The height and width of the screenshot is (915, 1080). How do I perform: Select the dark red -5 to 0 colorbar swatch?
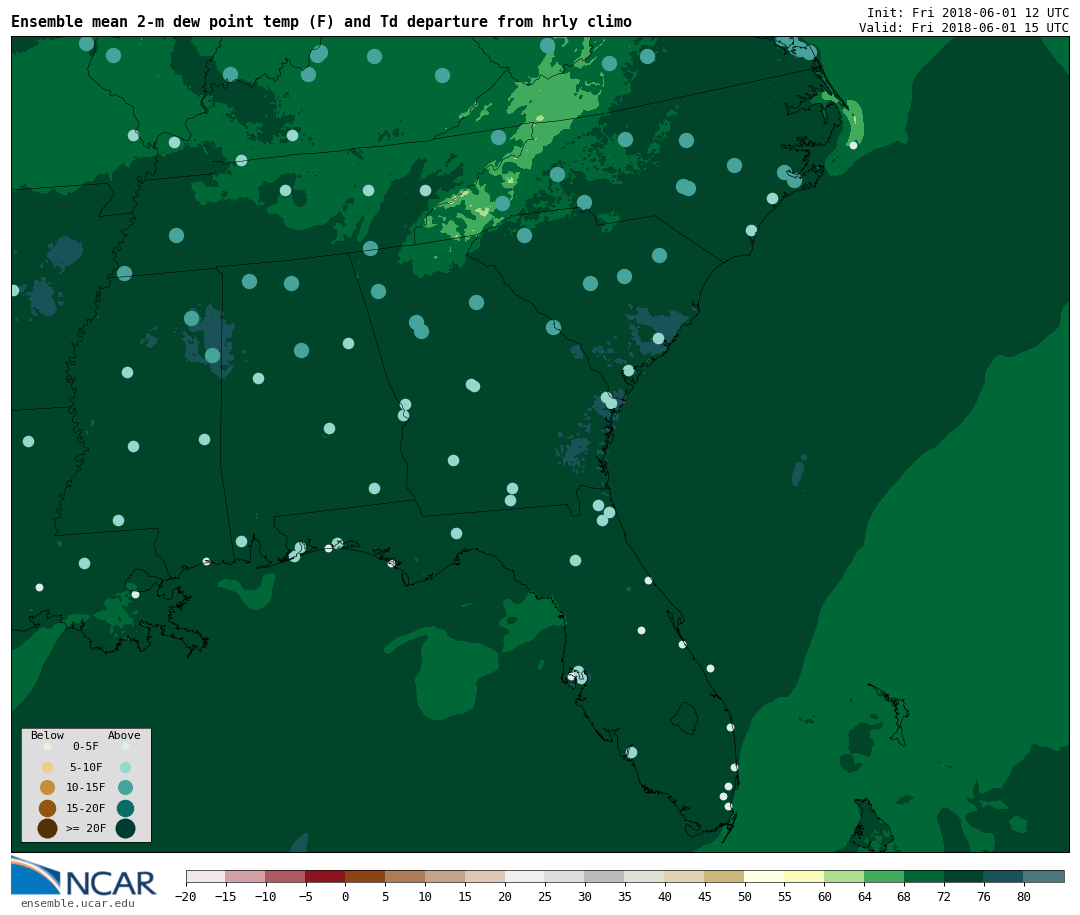[325, 877]
